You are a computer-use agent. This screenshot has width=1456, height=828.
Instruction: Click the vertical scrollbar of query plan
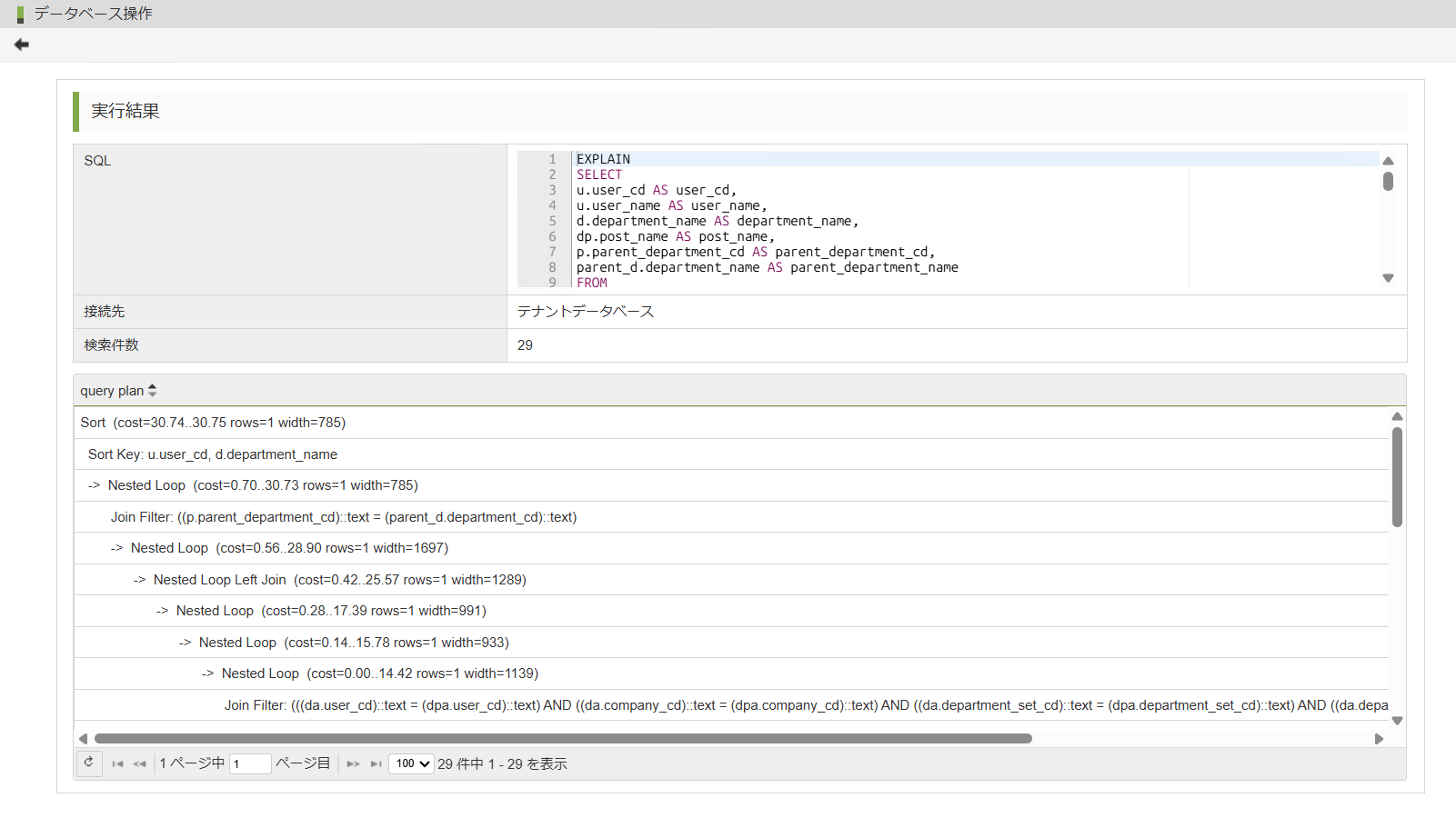(1397, 477)
